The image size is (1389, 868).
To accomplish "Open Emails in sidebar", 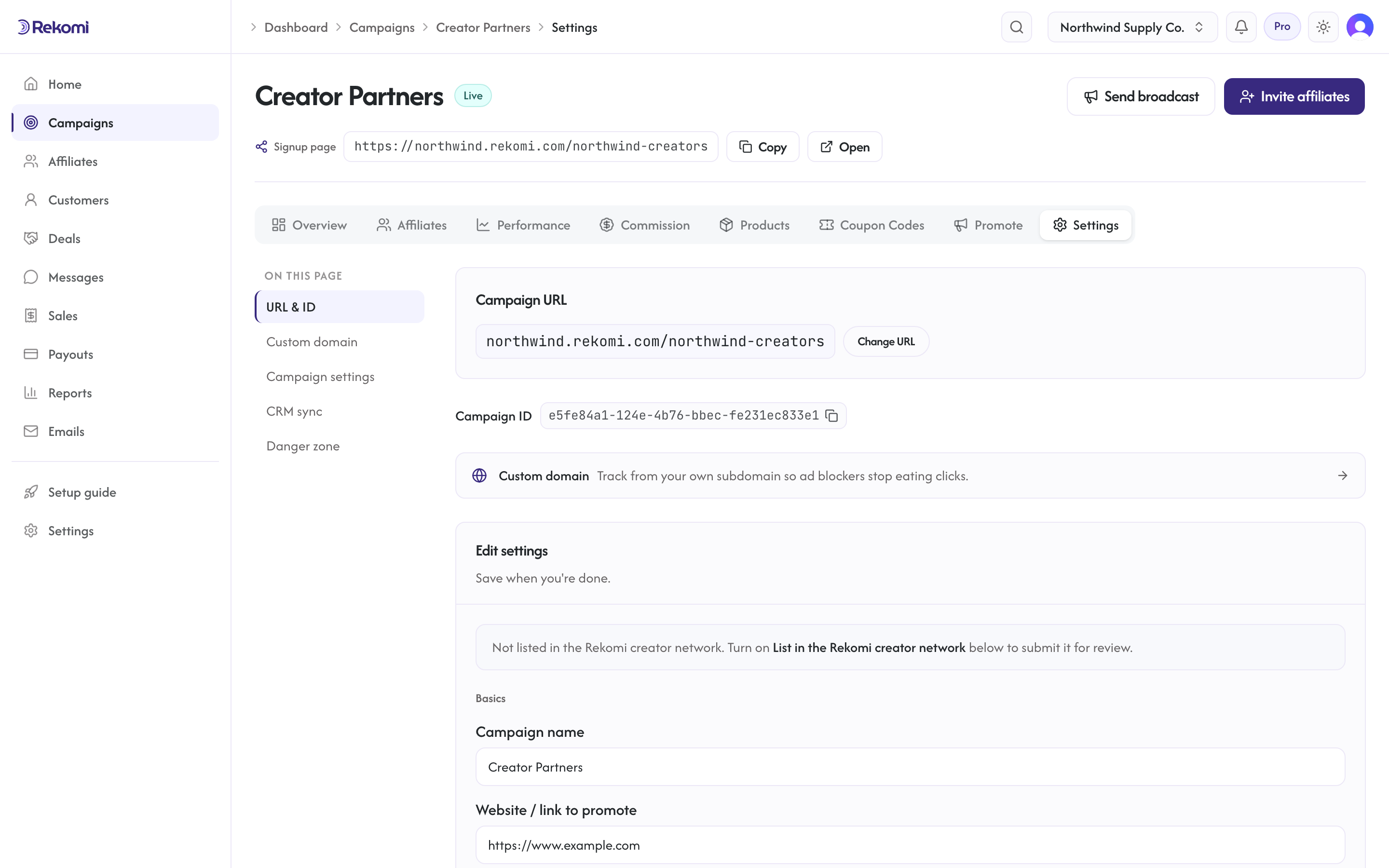I will [115, 431].
